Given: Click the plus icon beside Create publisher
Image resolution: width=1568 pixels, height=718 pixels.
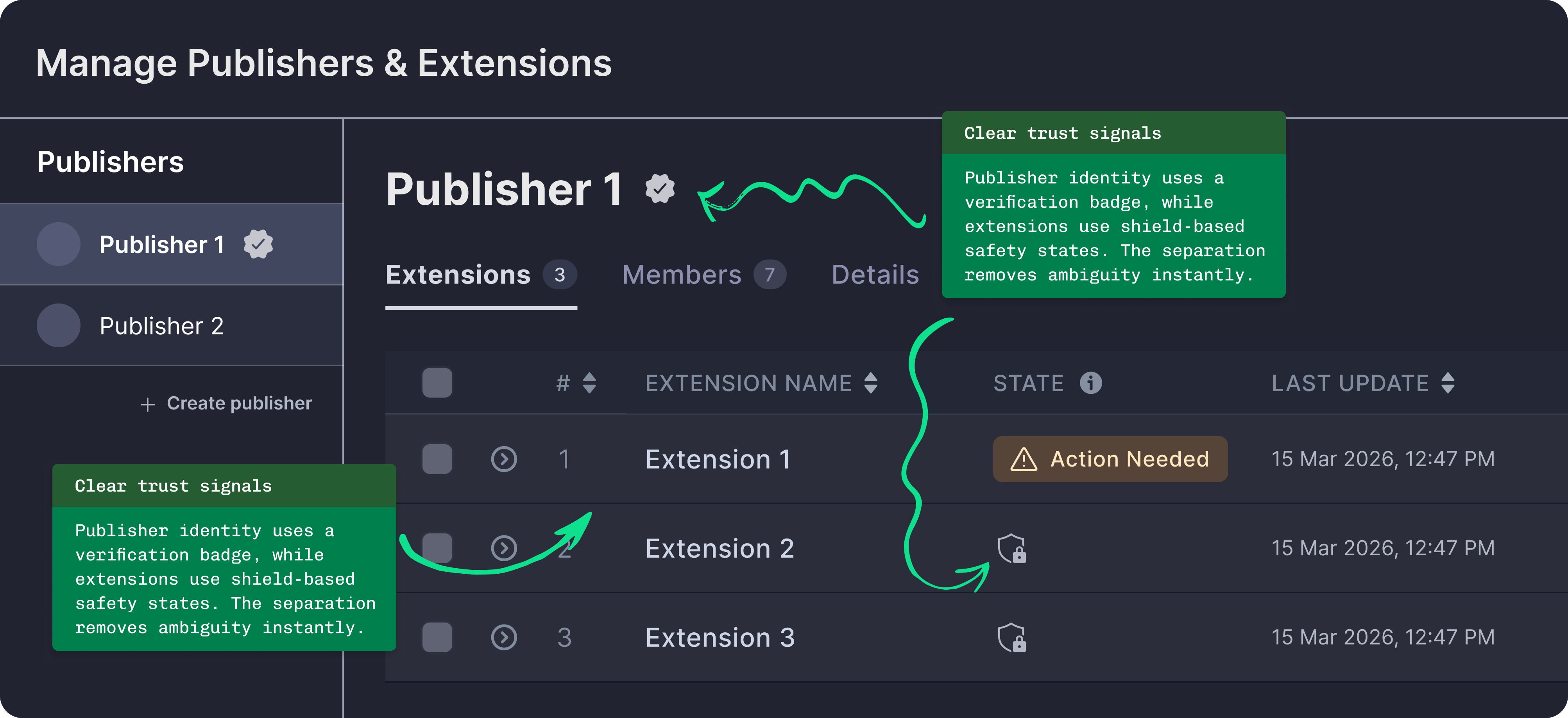Looking at the screenshot, I should click(x=147, y=404).
